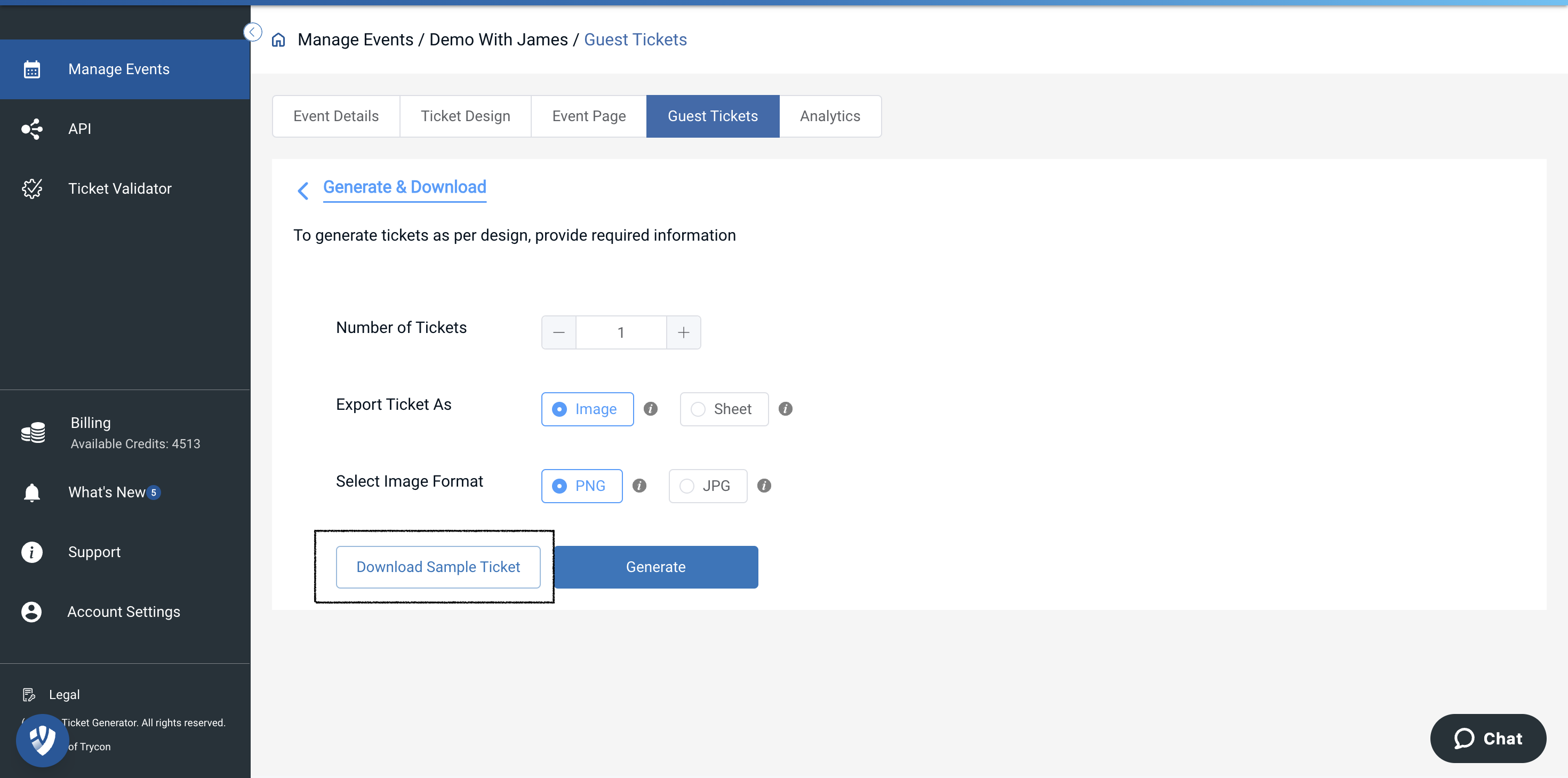Open the Legal link in the sidebar
Viewport: 1568px width, 778px height.
[65, 695]
